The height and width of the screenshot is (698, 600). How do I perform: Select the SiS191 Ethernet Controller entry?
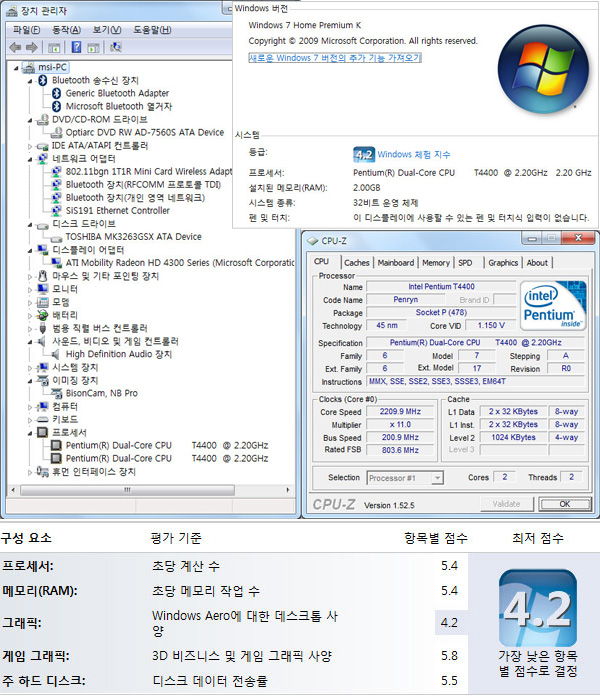(118, 211)
